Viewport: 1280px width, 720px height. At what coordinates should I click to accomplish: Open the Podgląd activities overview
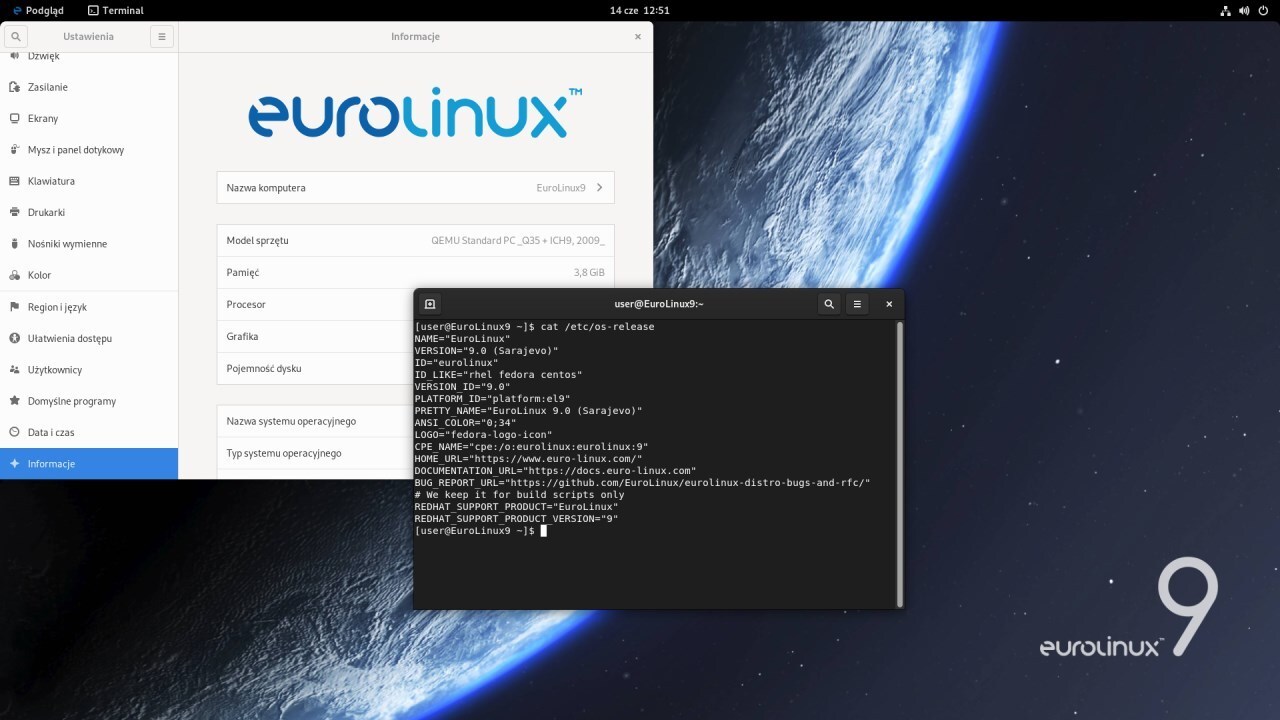(38, 10)
